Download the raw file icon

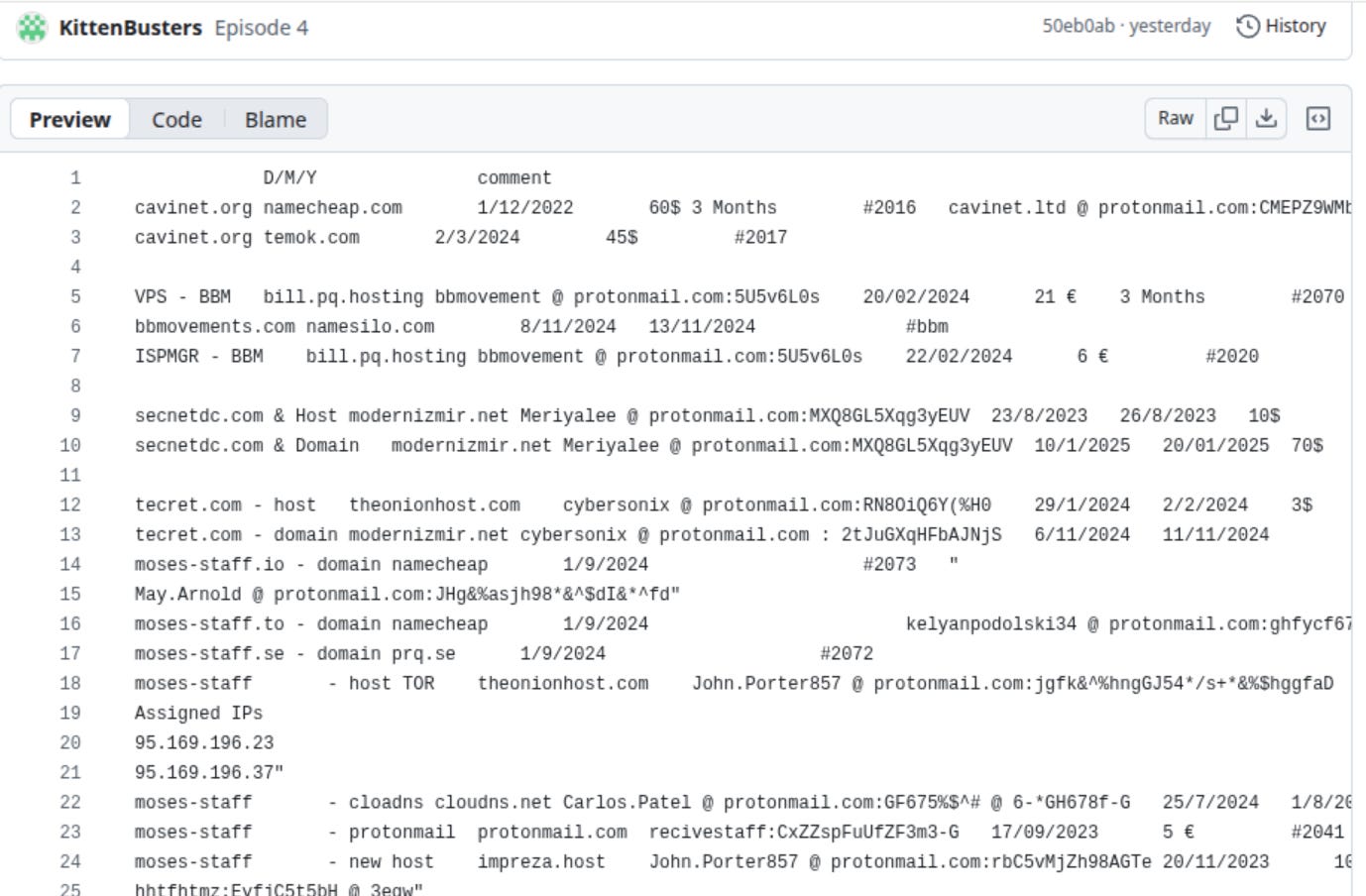point(1266,118)
